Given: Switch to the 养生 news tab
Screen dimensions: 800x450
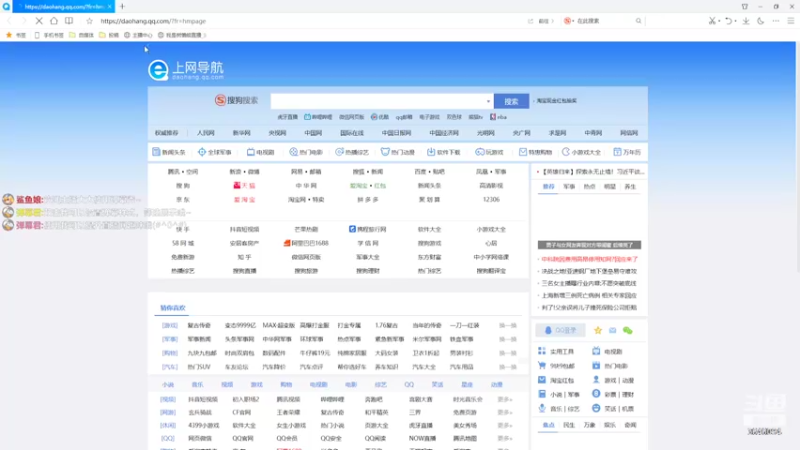Looking at the screenshot, I should pyautogui.click(x=630, y=187).
